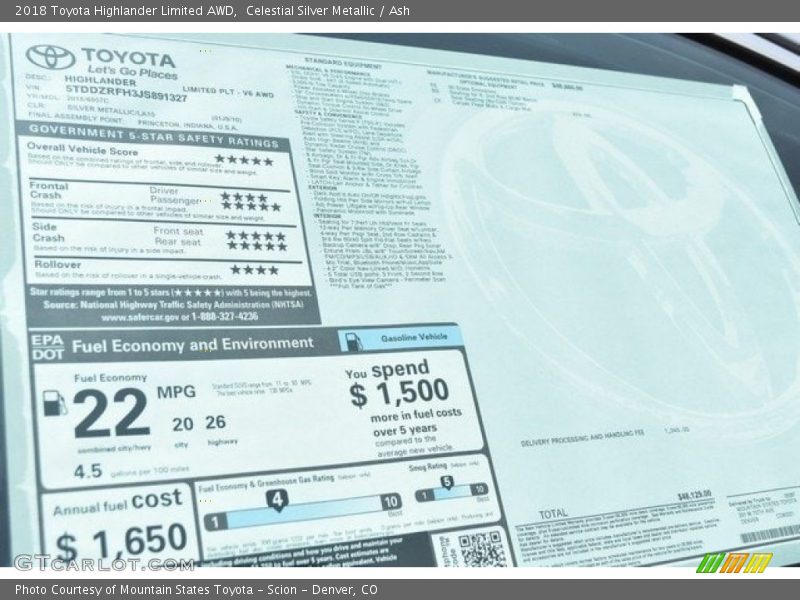Screen dimensions: 800x600
Task: Click the colorful striped logo in bottom corner
Action: [734, 563]
